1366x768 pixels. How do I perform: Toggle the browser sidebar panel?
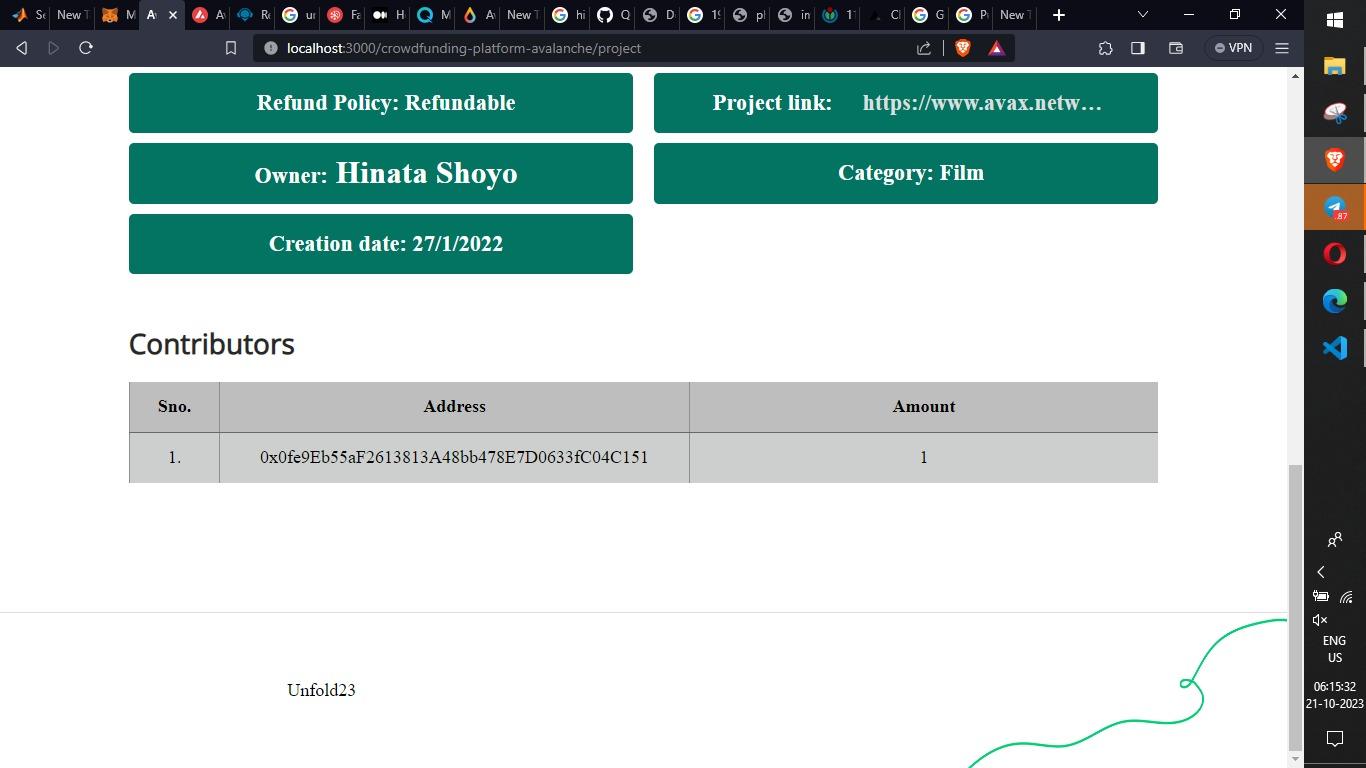pos(1138,48)
